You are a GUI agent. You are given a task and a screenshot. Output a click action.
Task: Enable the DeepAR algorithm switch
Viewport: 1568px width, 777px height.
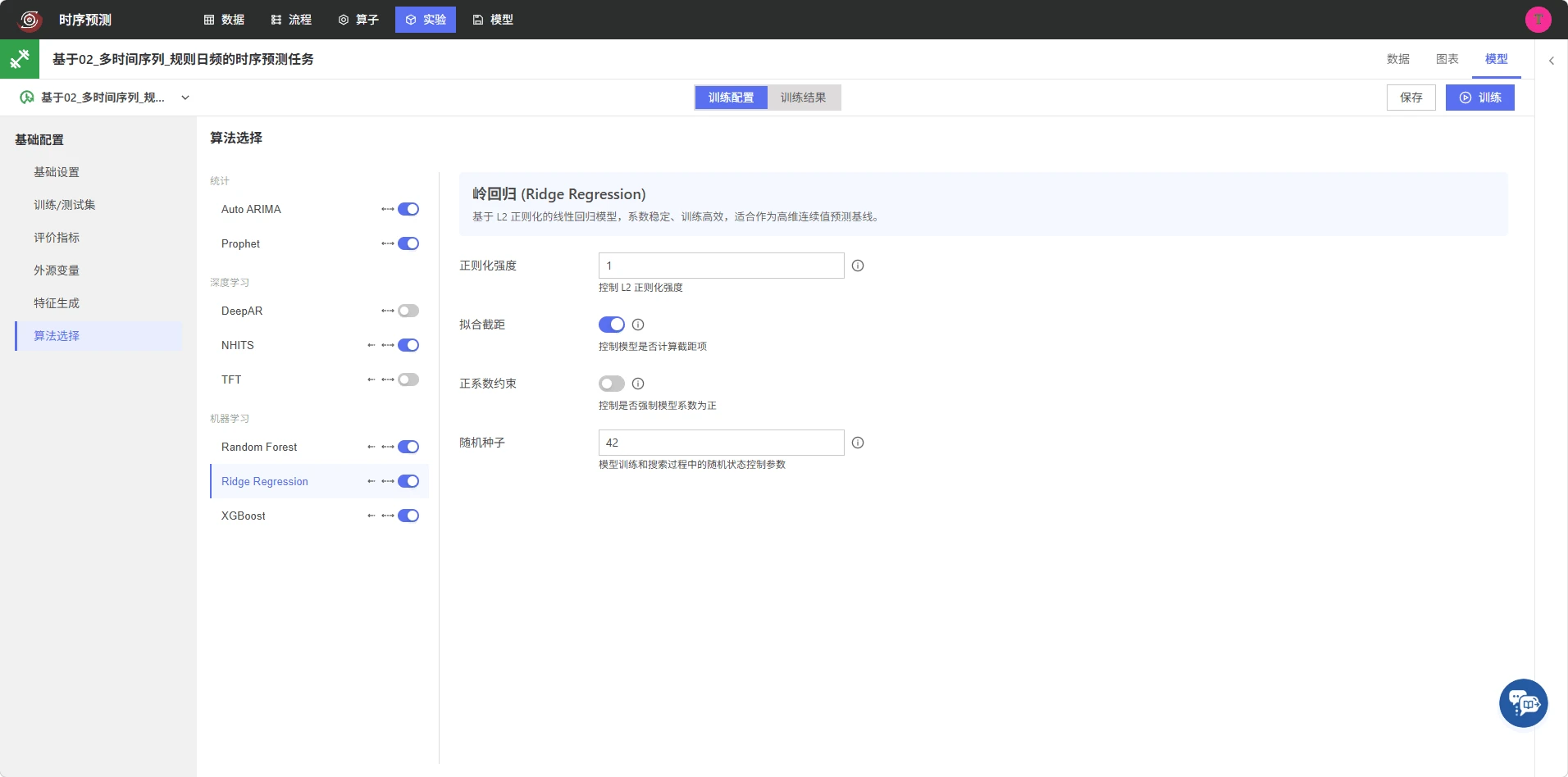pos(408,311)
